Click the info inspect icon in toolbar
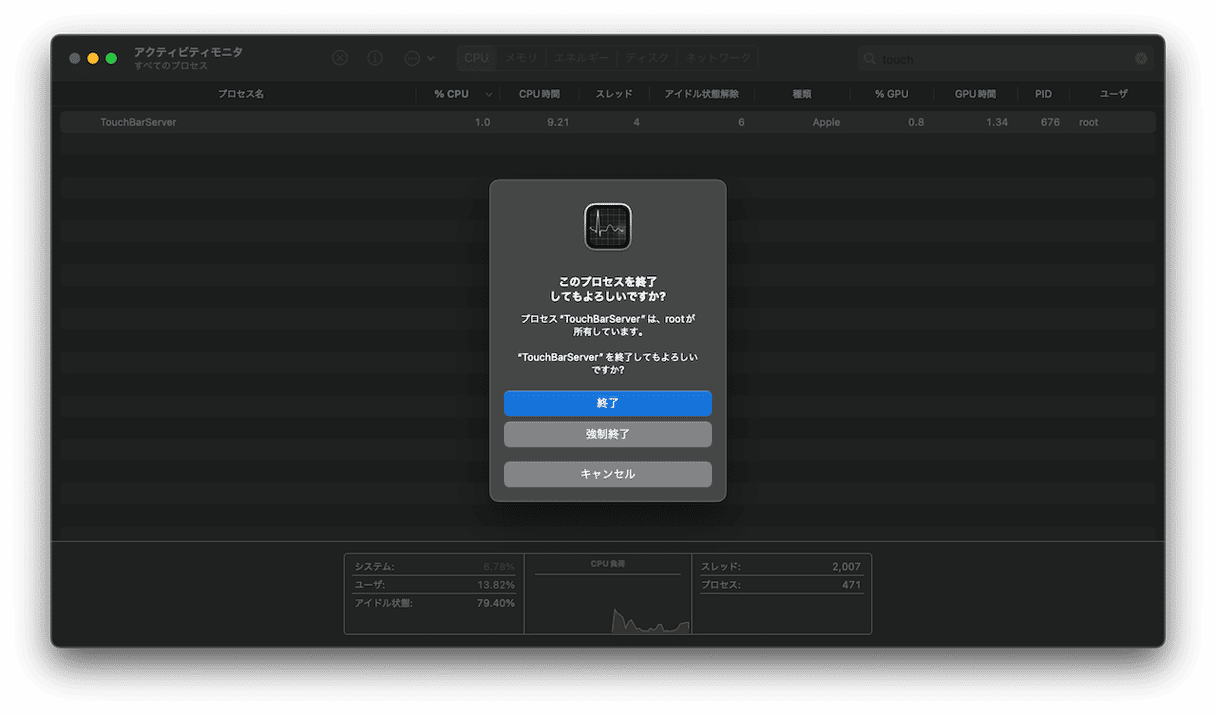Screen dimensions: 1216x715 click(375, 58)
